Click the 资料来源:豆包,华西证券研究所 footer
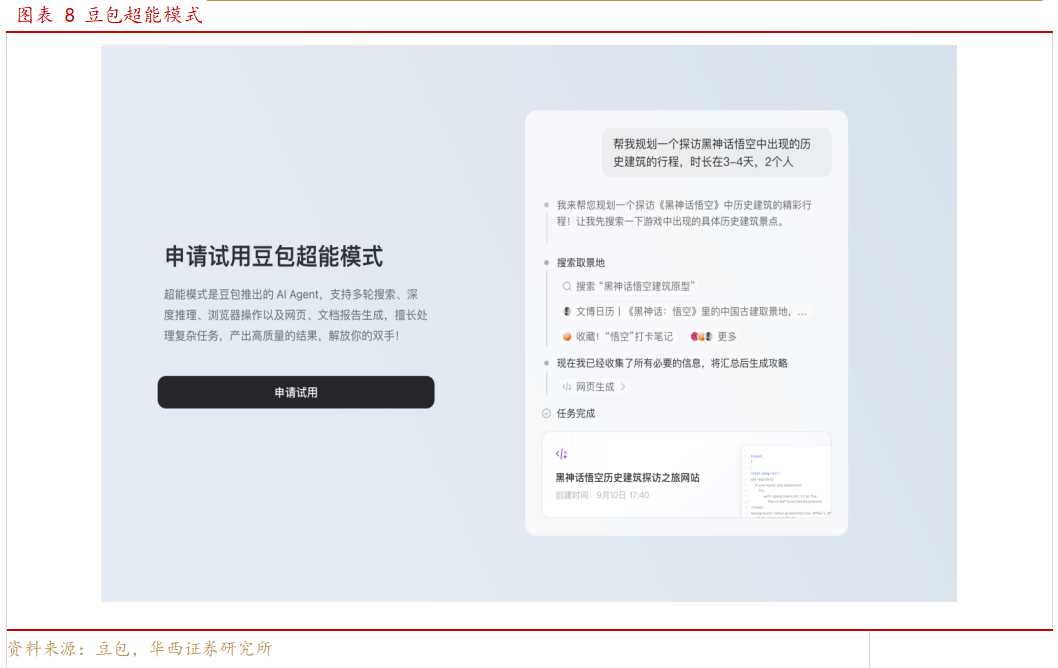The height and width of the screenshot is (668, 1058). [140, 649]
